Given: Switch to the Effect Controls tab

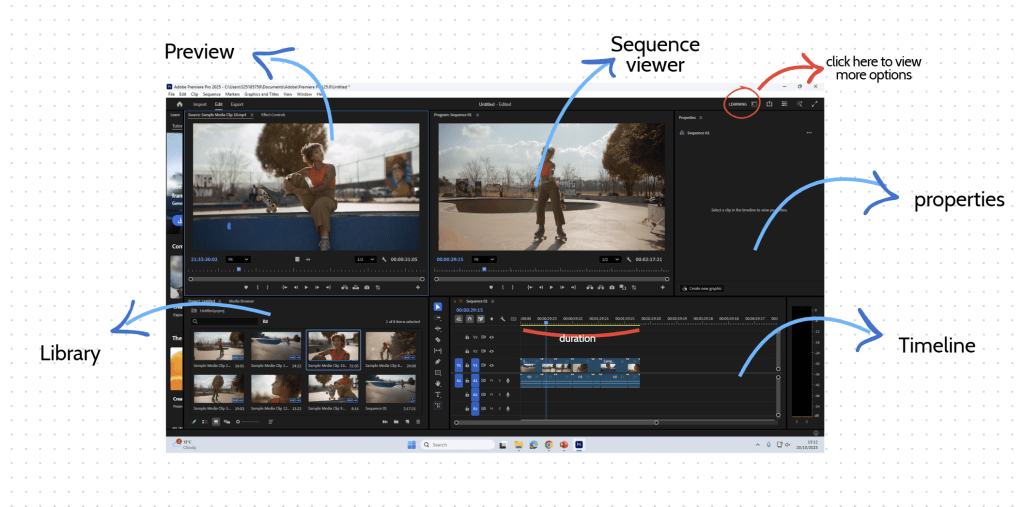Looking at the screenshot, I should click(272, 115).
